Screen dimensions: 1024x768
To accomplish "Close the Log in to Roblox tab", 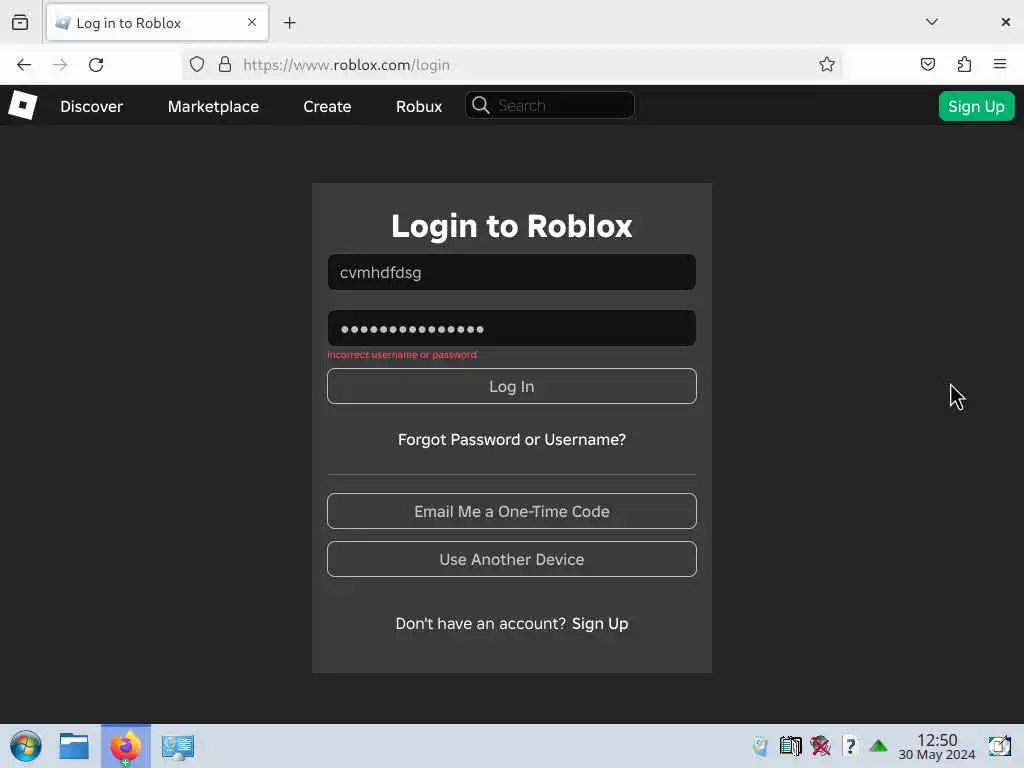I will (252, 22).
